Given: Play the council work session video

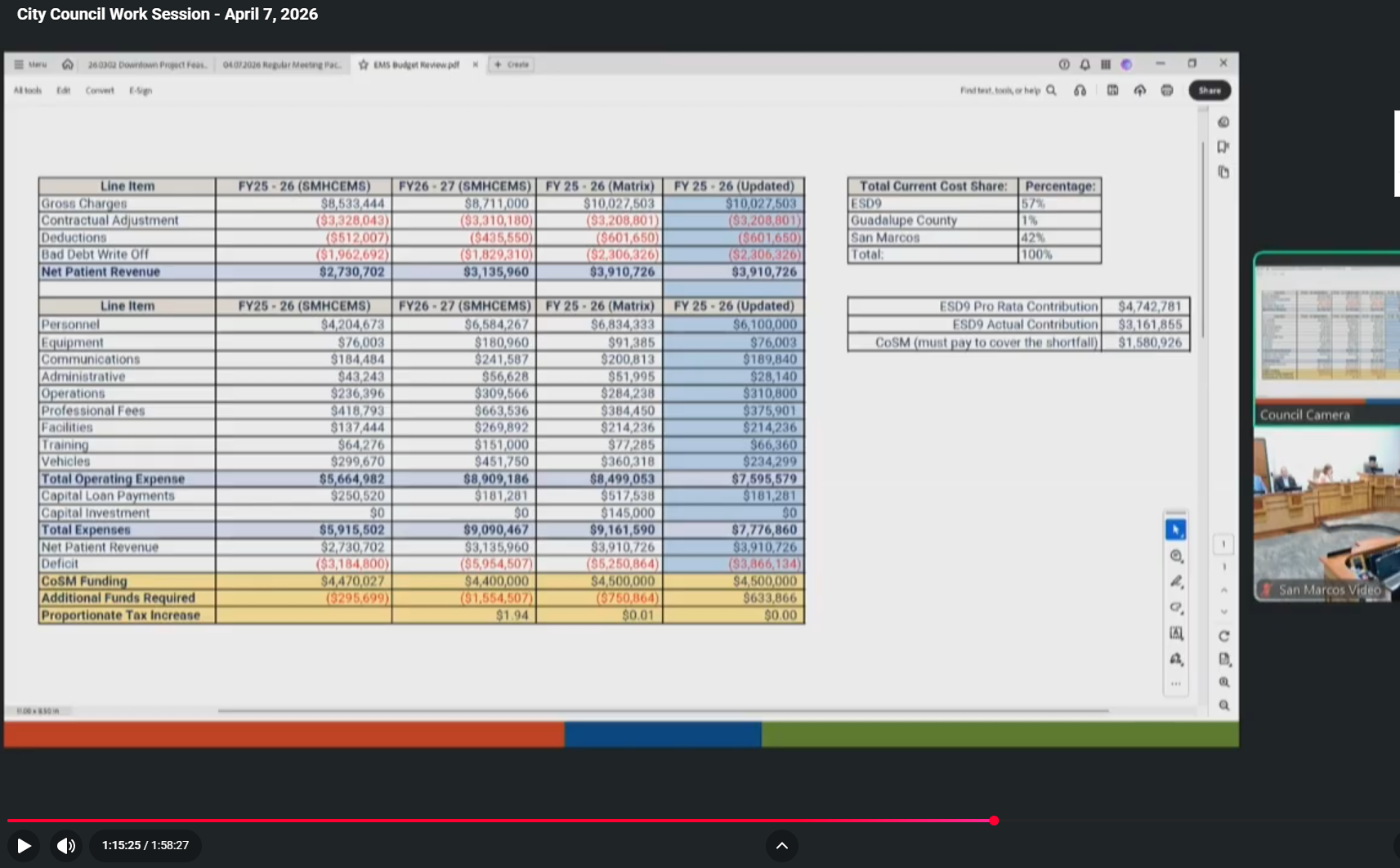Looking at the screenshot, I should click(25, 845).
